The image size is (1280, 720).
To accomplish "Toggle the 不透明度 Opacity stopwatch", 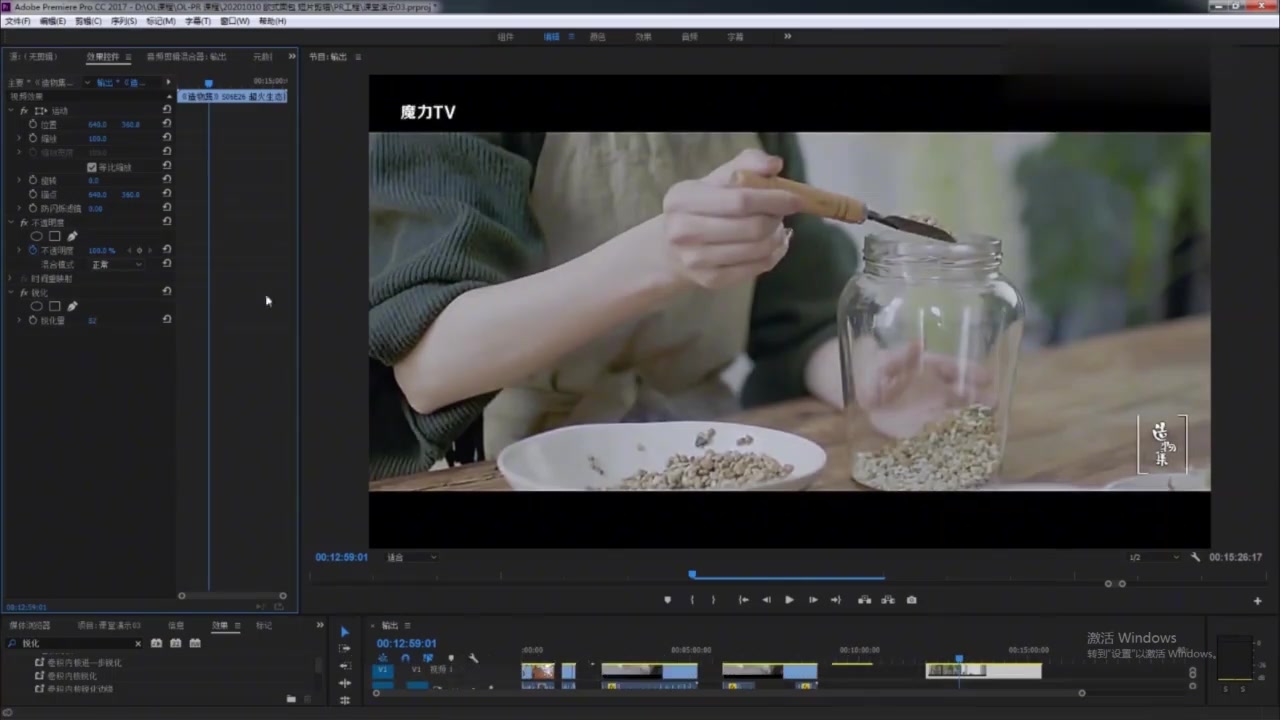I will [33, 250].
